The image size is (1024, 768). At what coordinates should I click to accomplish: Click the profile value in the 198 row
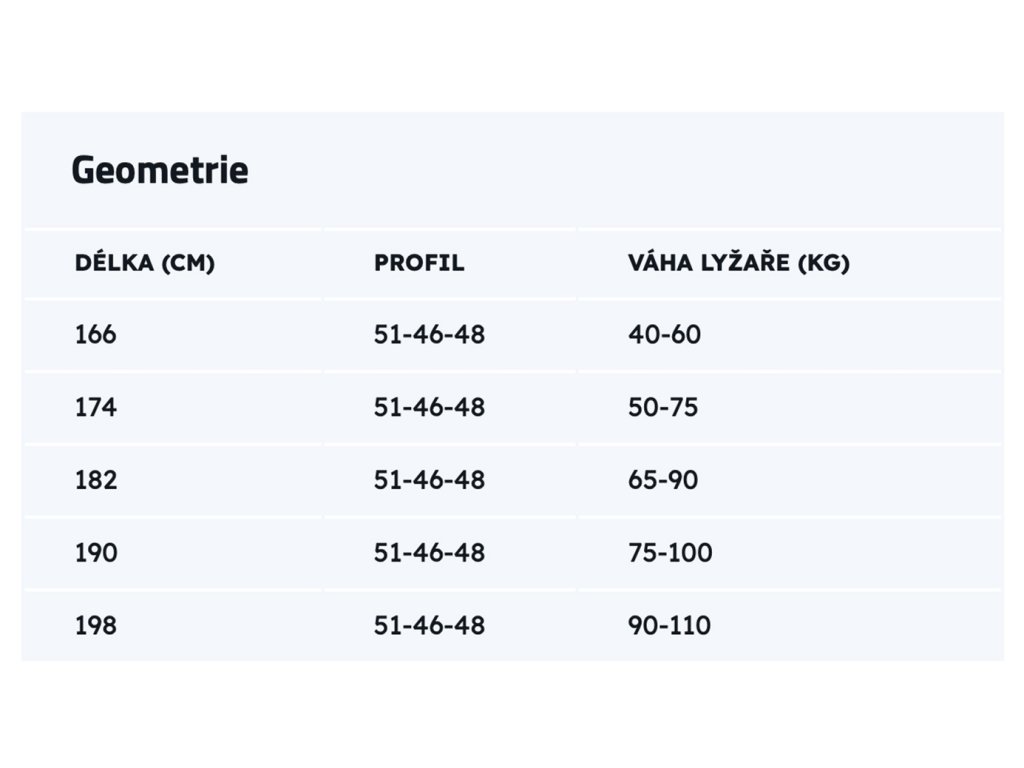(x=429, y=626)
